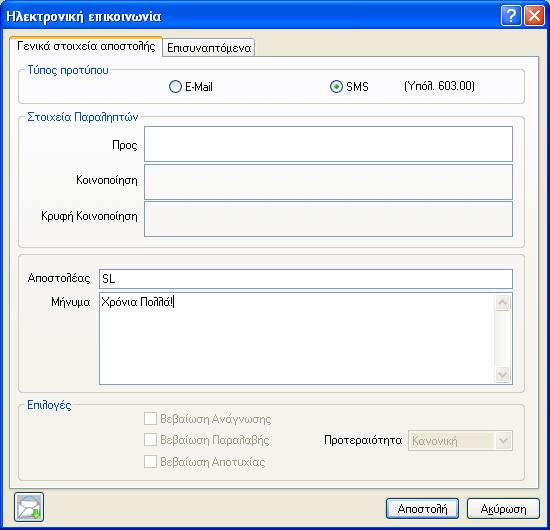Open the Προτεραιότητα dropdown arrow
This screenshot has width=550, height=530.
coord(503,441)
